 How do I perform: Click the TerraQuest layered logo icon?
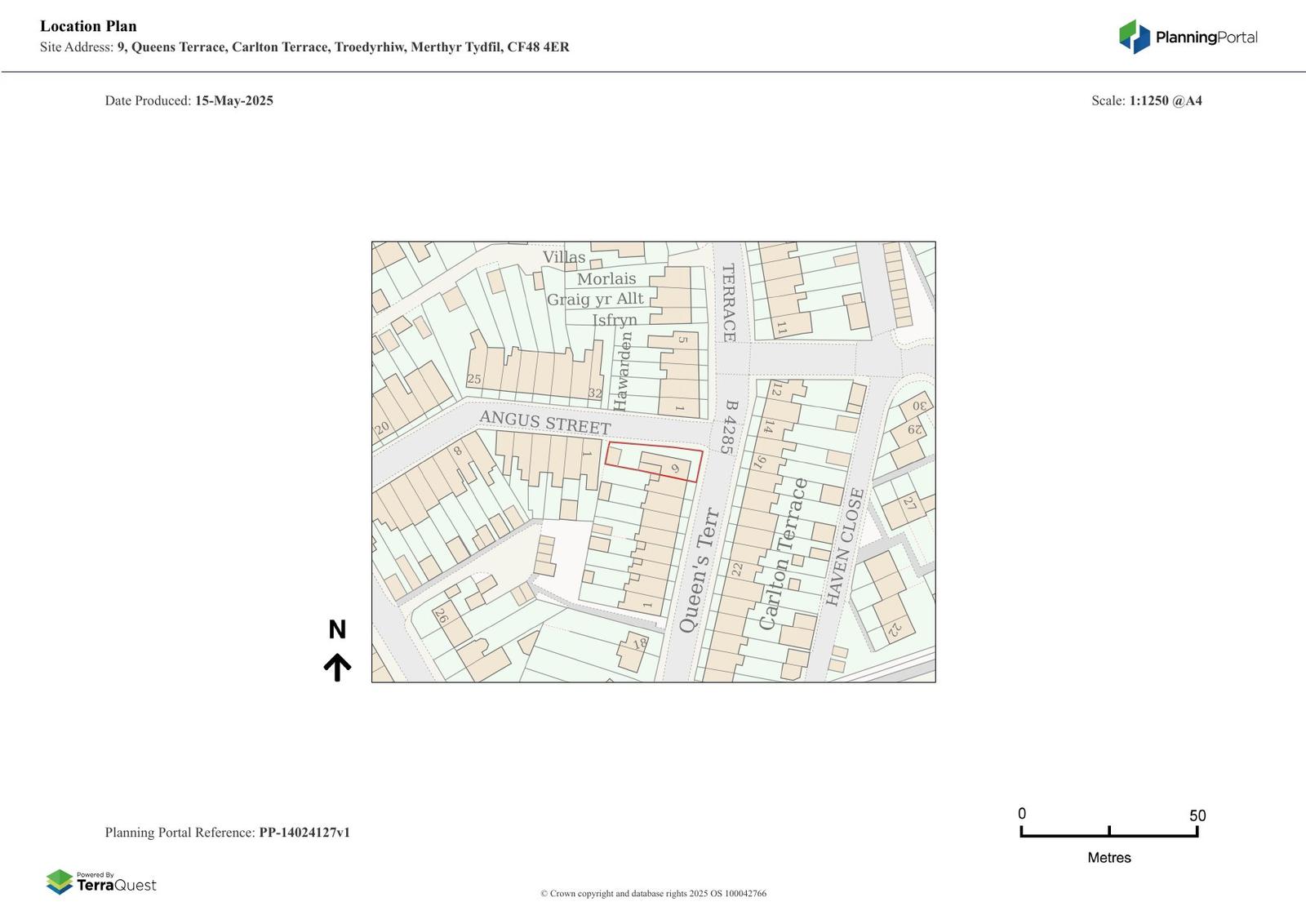tap(60, 882)
